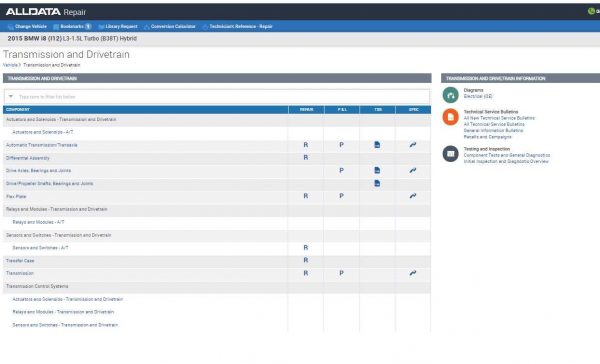The height and width of the screenshot is (364, 600).
Task: Open Automatic Transmission/Transaxle component link
Action: point(42,145)
